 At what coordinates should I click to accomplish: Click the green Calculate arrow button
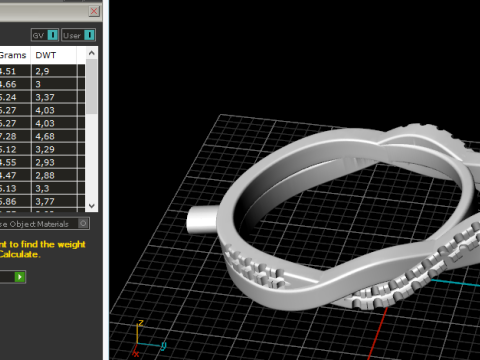(x=20, y=277)
